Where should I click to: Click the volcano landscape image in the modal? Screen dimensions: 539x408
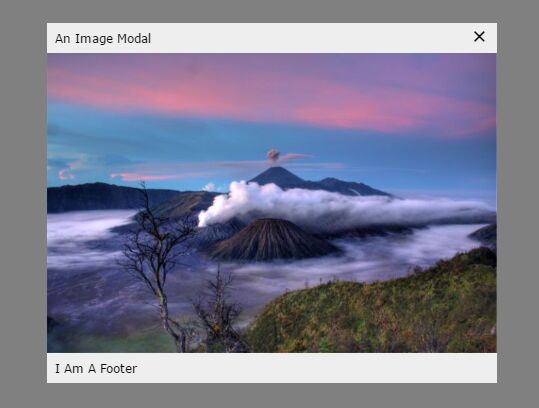pyautogui.click(x=272, y=203)
